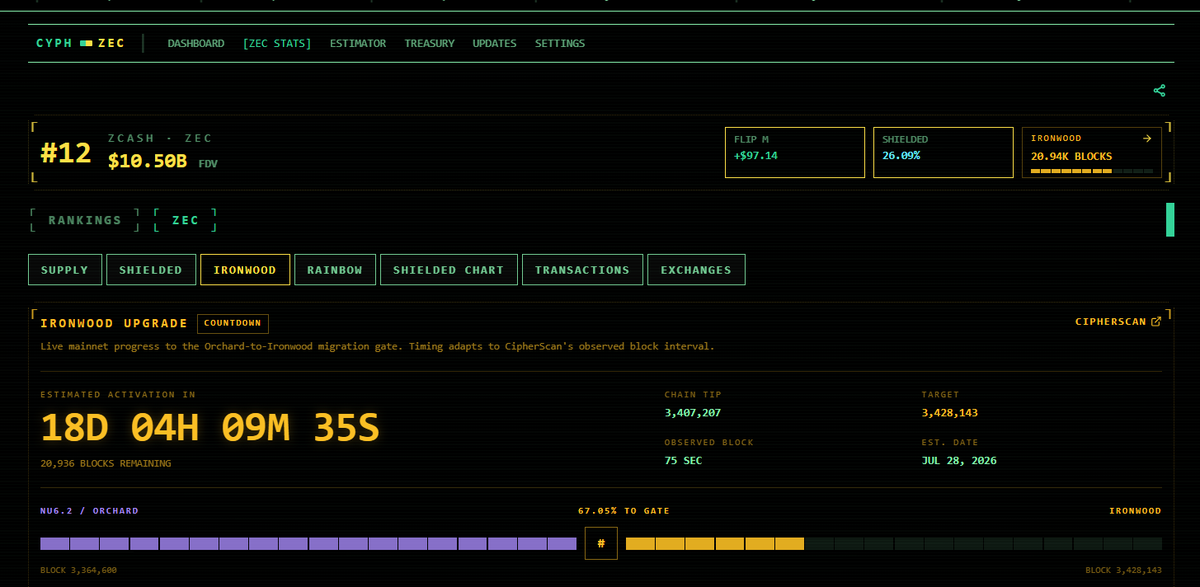Viewport: 1200px width, 587px height.
Task: Click the ZCASH · ZEC title
Action: tap(160, 138)
